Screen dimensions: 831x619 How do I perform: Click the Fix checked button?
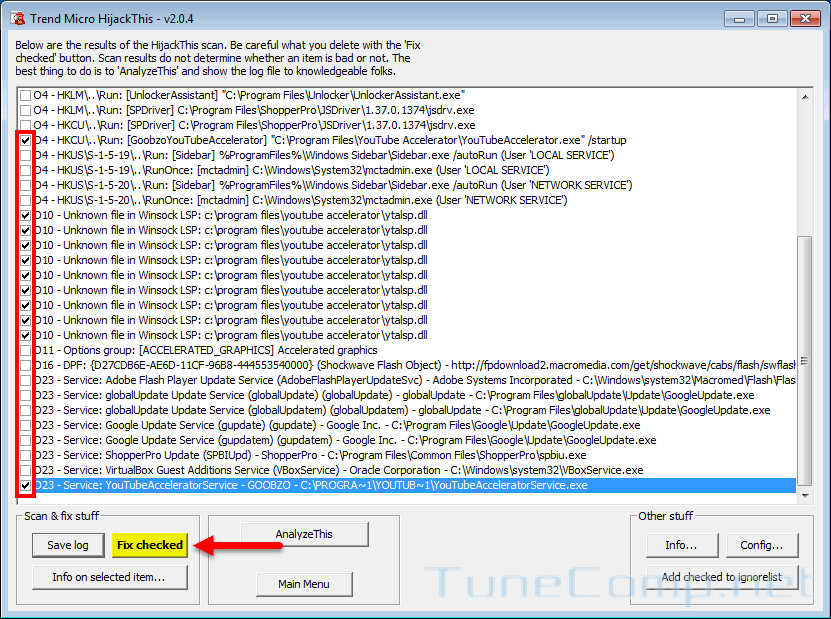pyautogui.click(x=150, y=545)
